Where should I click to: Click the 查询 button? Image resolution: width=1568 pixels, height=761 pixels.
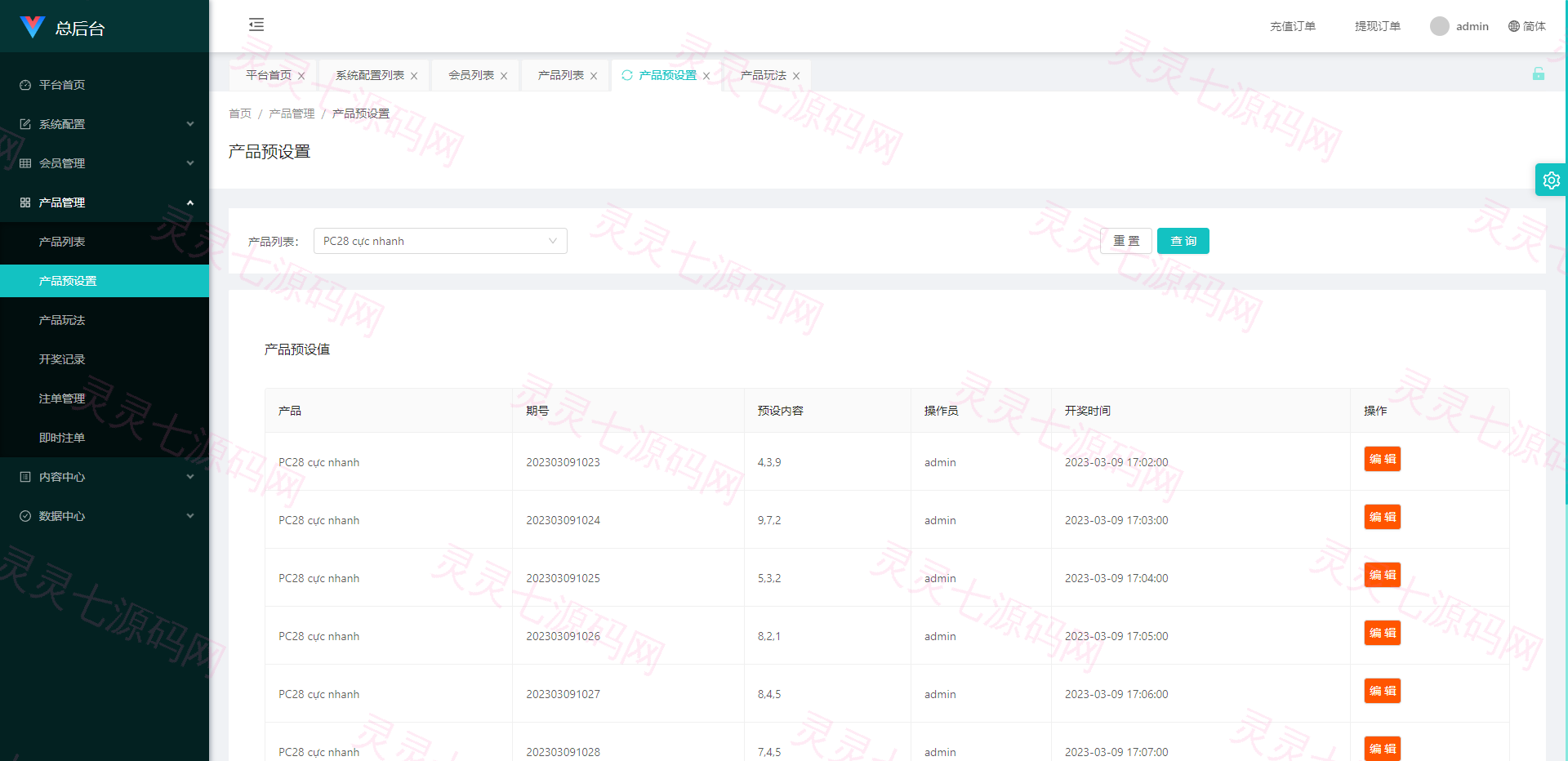(1183, 241)
